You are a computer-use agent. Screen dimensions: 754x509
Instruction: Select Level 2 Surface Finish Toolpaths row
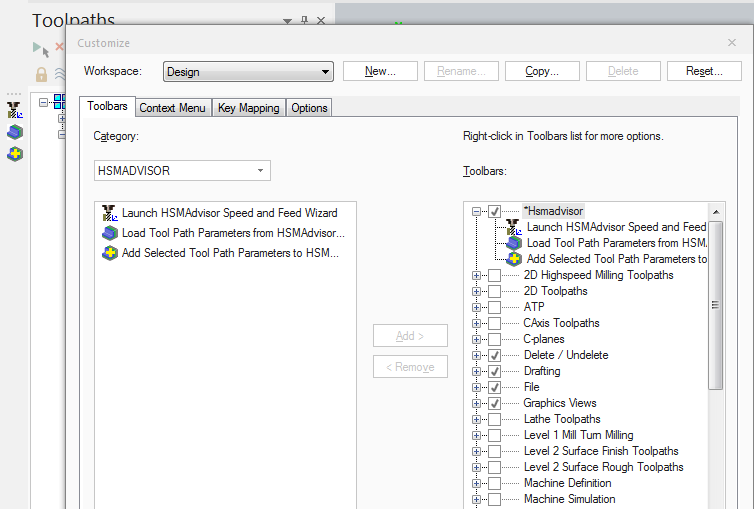tap(601, 451)
